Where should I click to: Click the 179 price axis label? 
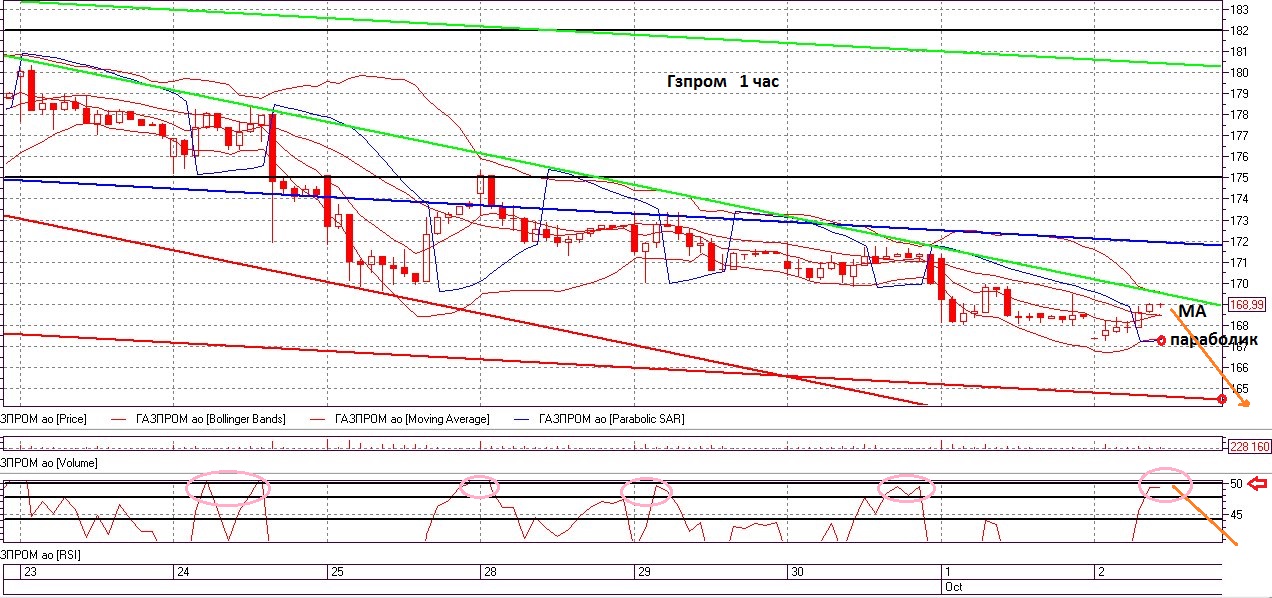tap(1239, 93)
